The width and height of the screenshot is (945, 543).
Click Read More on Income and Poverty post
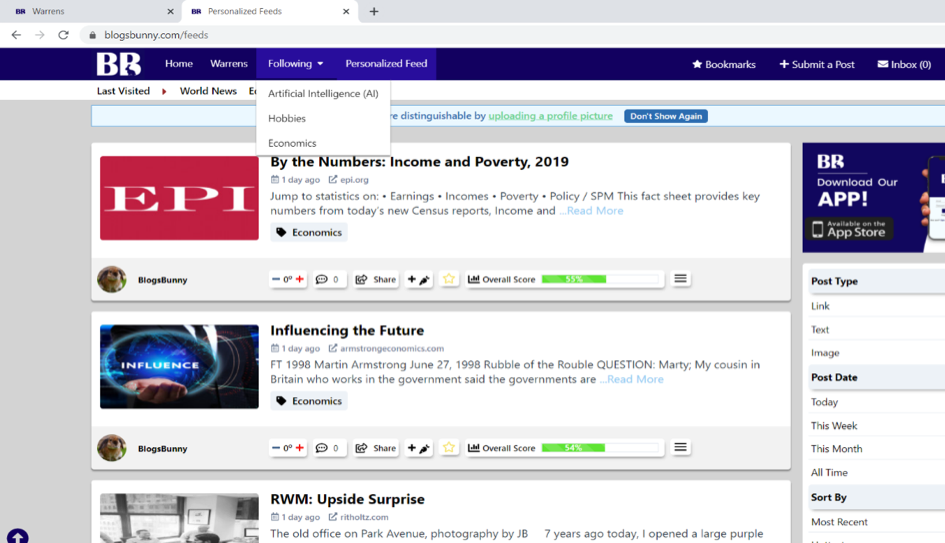[x=591, y=211]
